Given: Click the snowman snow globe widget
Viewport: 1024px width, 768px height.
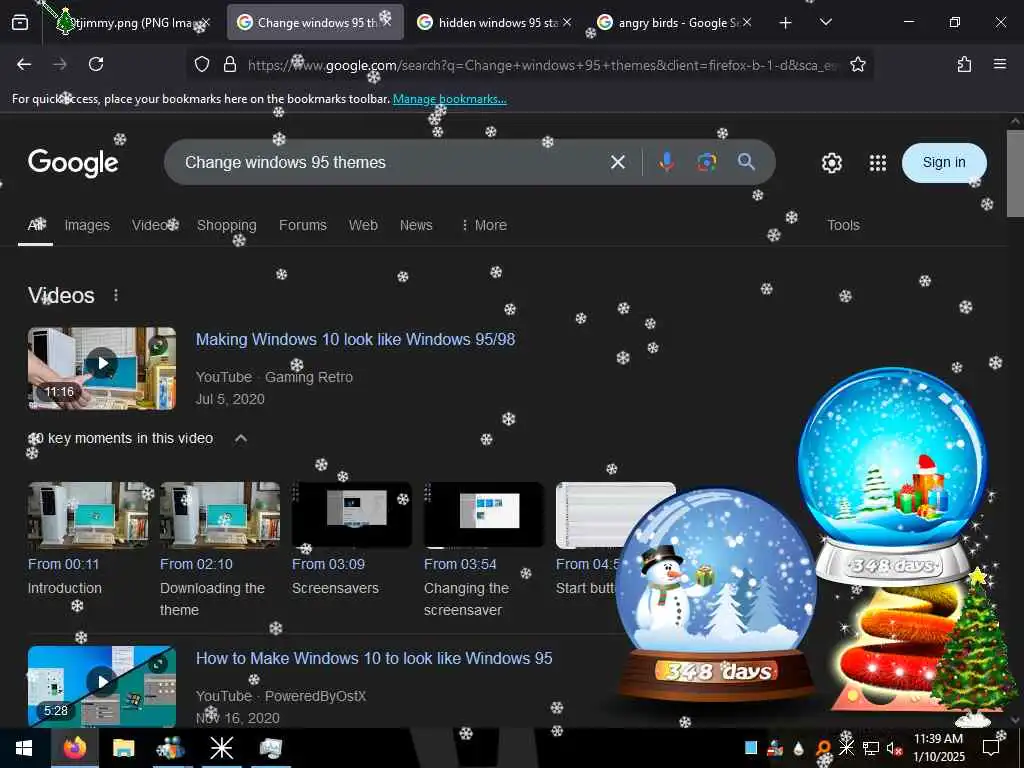Looking at the screenshot, I should (x=716, y=594).
